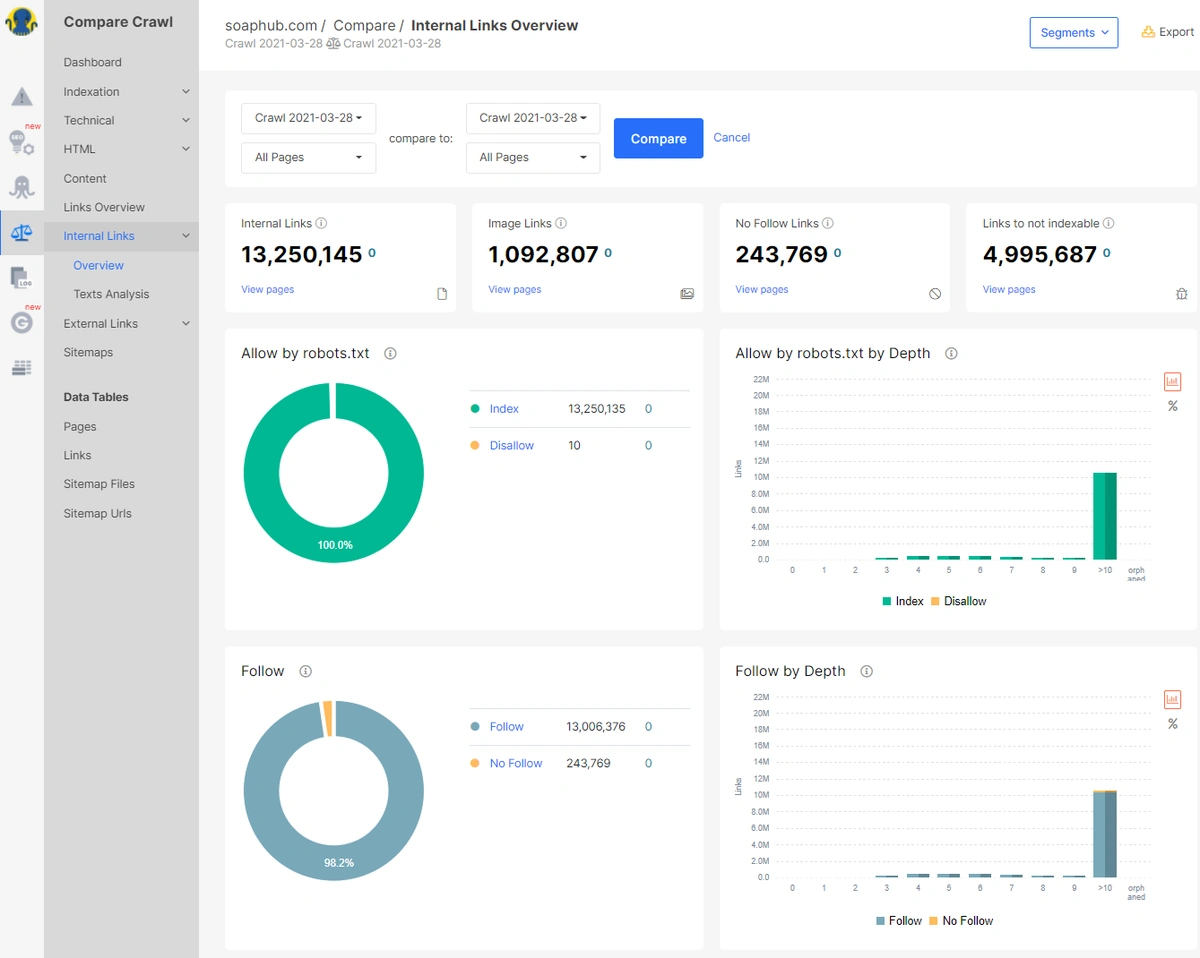Open the Segments dropdown
This screenshot has height=958, width=1200.
(x=1073, y=32)
